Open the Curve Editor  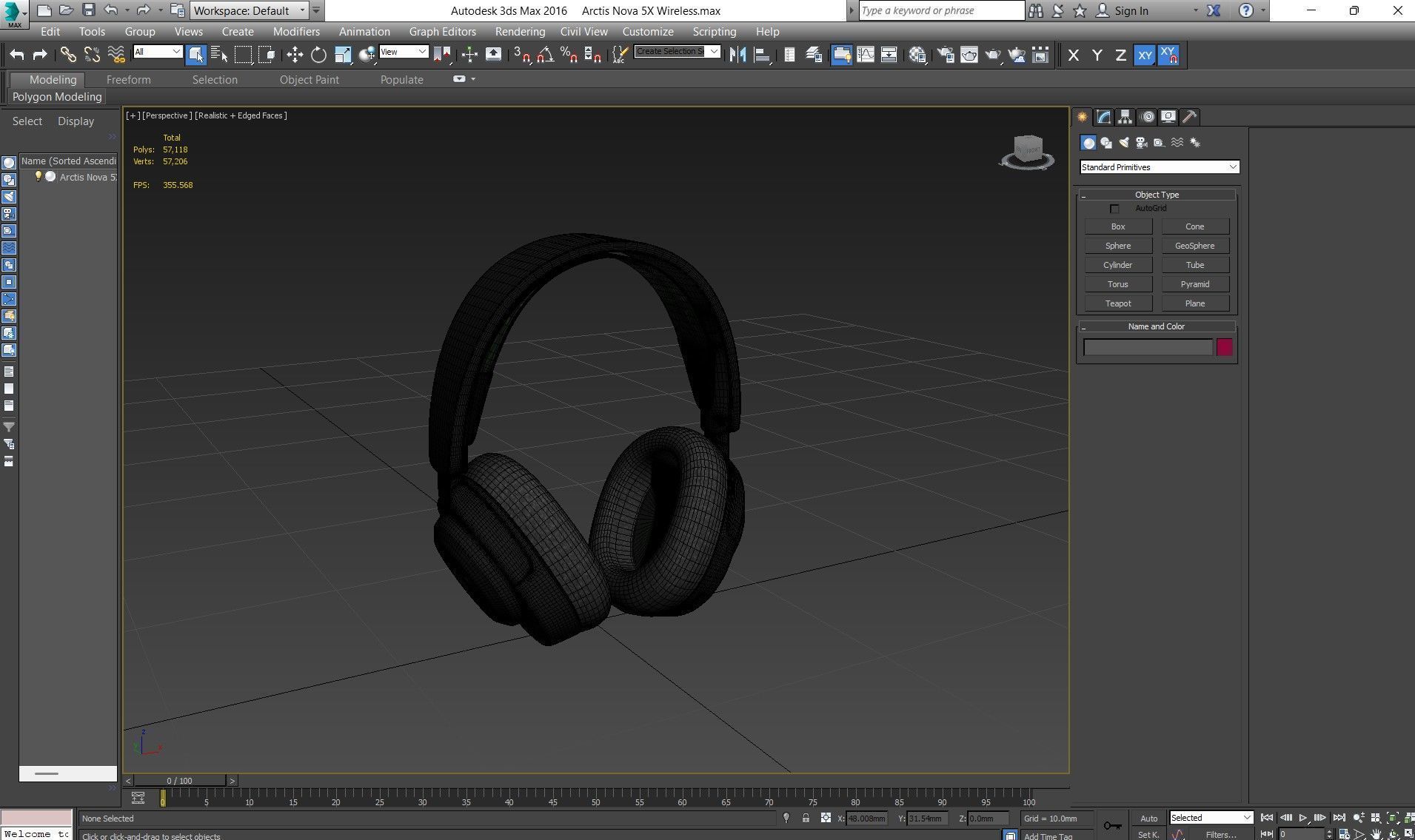click(866, 55)
